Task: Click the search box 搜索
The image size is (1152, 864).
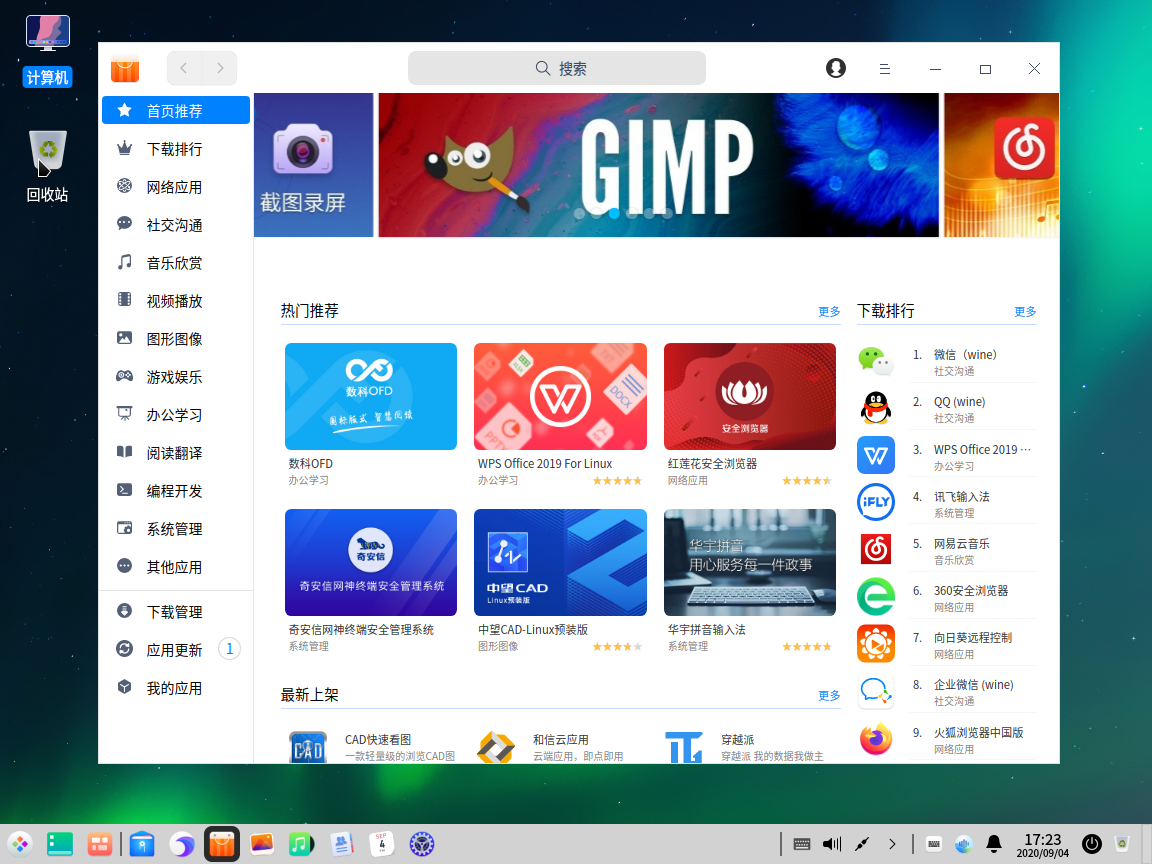Action: pos(557,68)
